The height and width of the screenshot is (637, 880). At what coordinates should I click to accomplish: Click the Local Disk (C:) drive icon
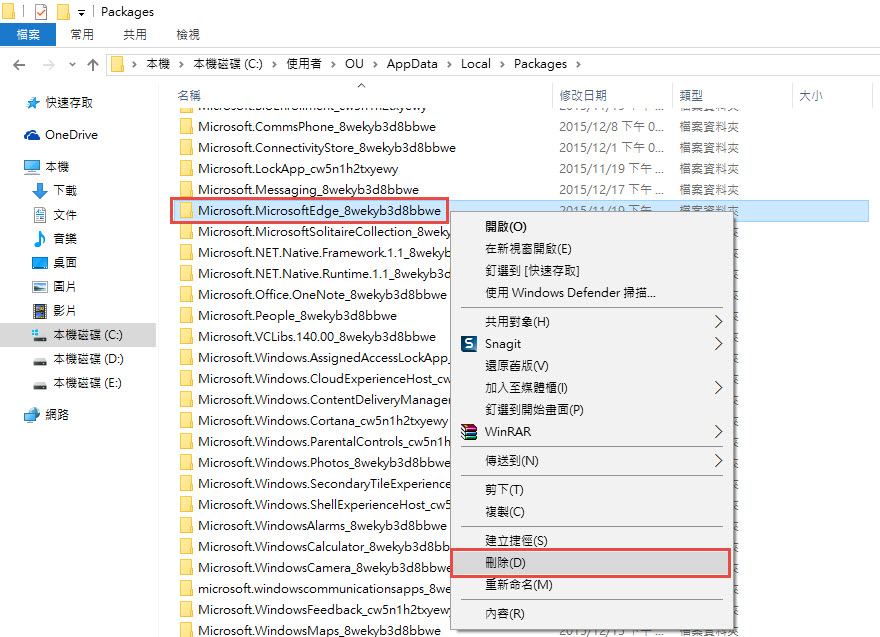tap(39, 335)
